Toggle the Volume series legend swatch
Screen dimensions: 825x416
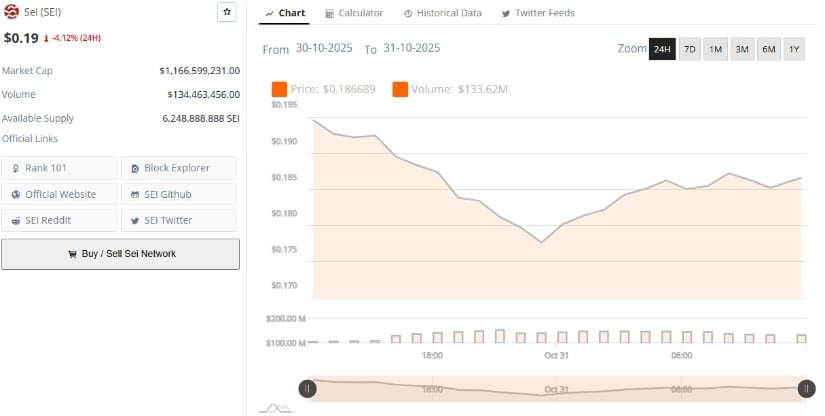(x=400, y=90)
